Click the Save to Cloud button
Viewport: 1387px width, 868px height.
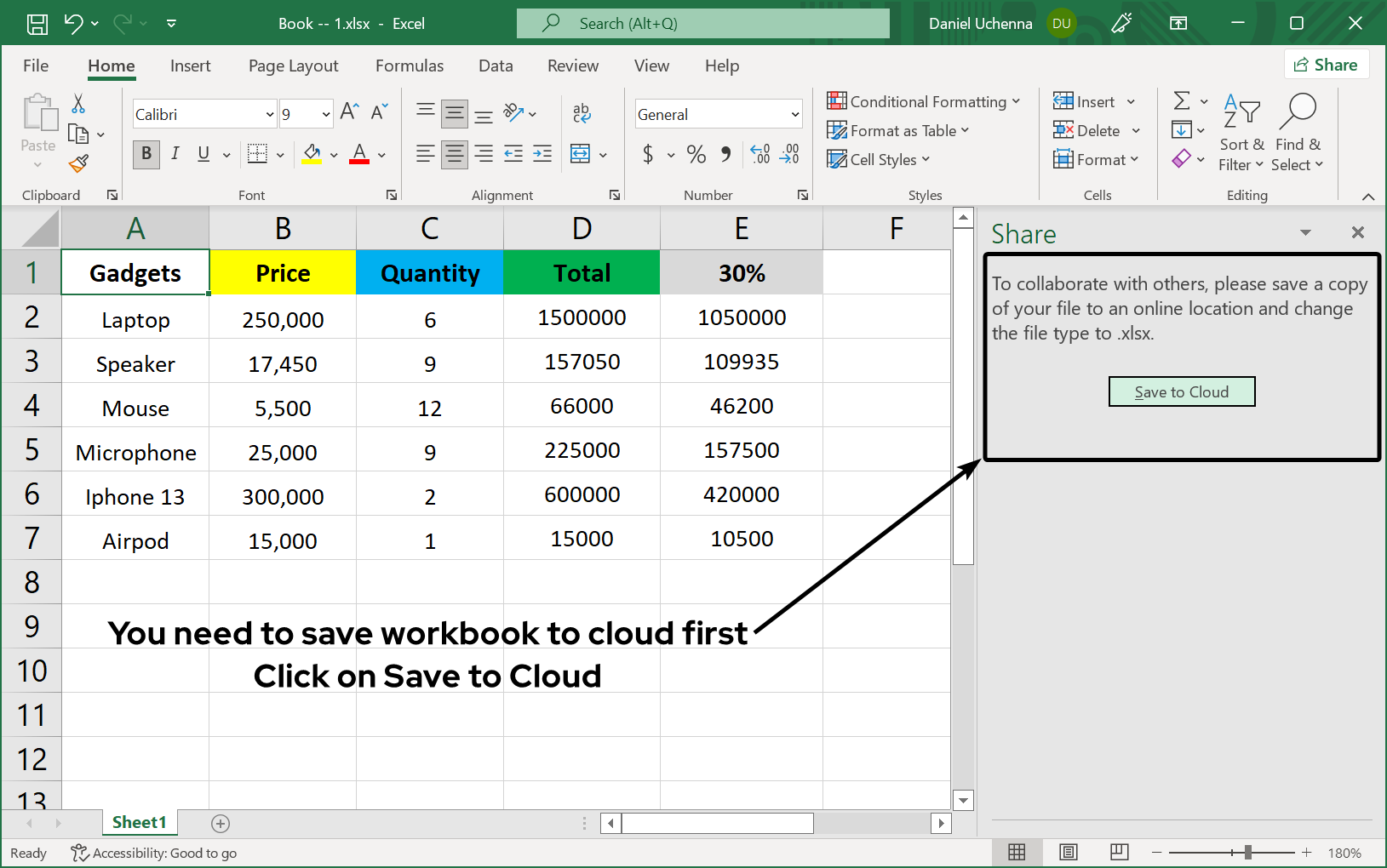(1182, 391)
